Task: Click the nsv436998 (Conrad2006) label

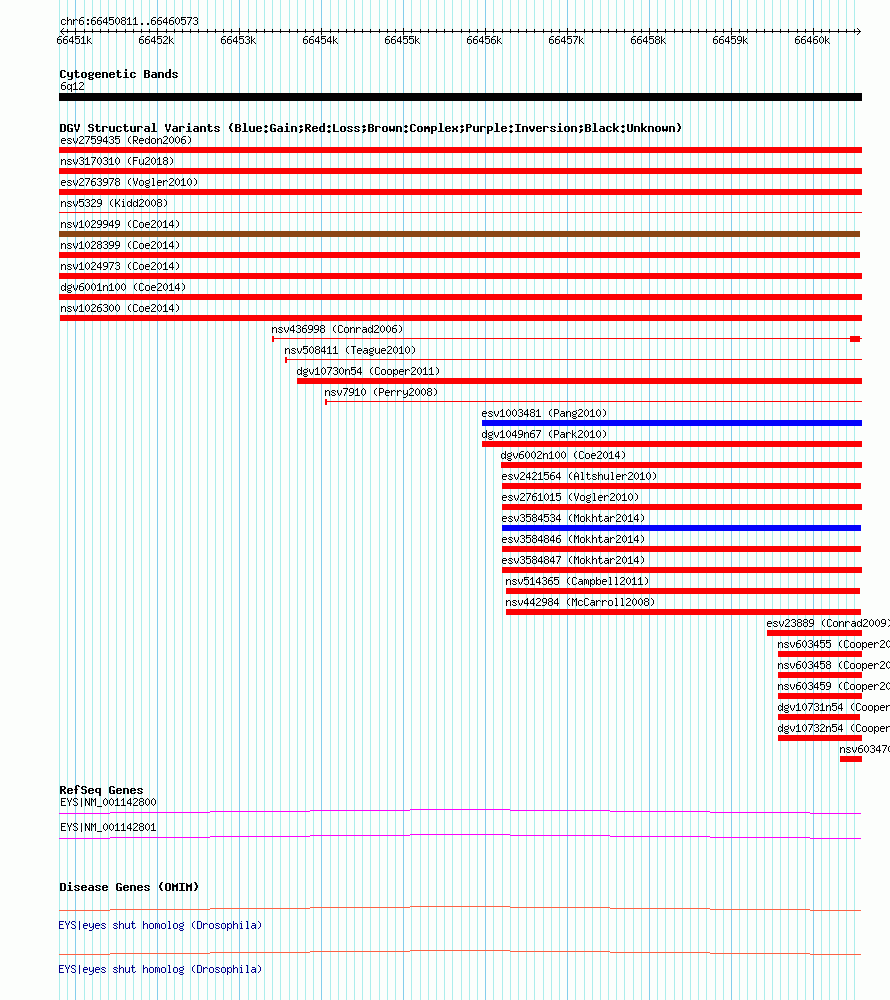Action: coord(337,330)
